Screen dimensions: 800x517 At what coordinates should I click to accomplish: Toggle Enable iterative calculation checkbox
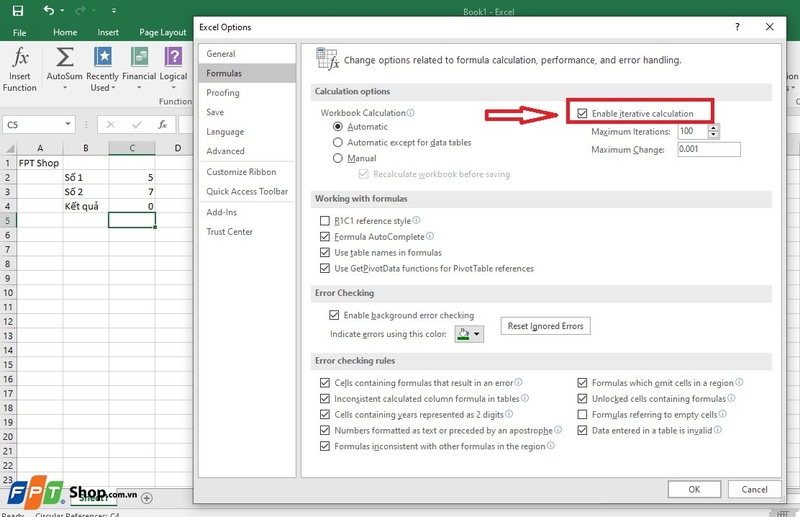point(582,113)
